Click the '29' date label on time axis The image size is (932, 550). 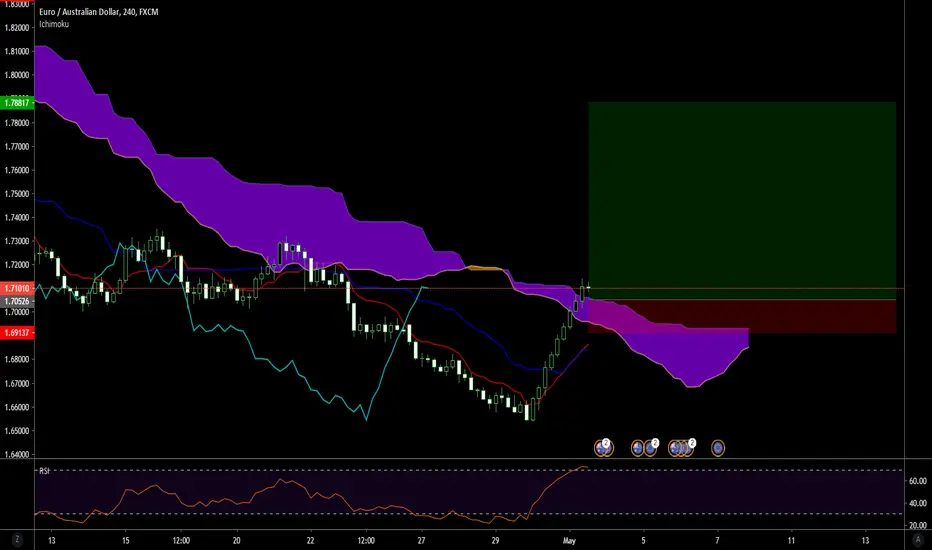[x=495, y=540]
